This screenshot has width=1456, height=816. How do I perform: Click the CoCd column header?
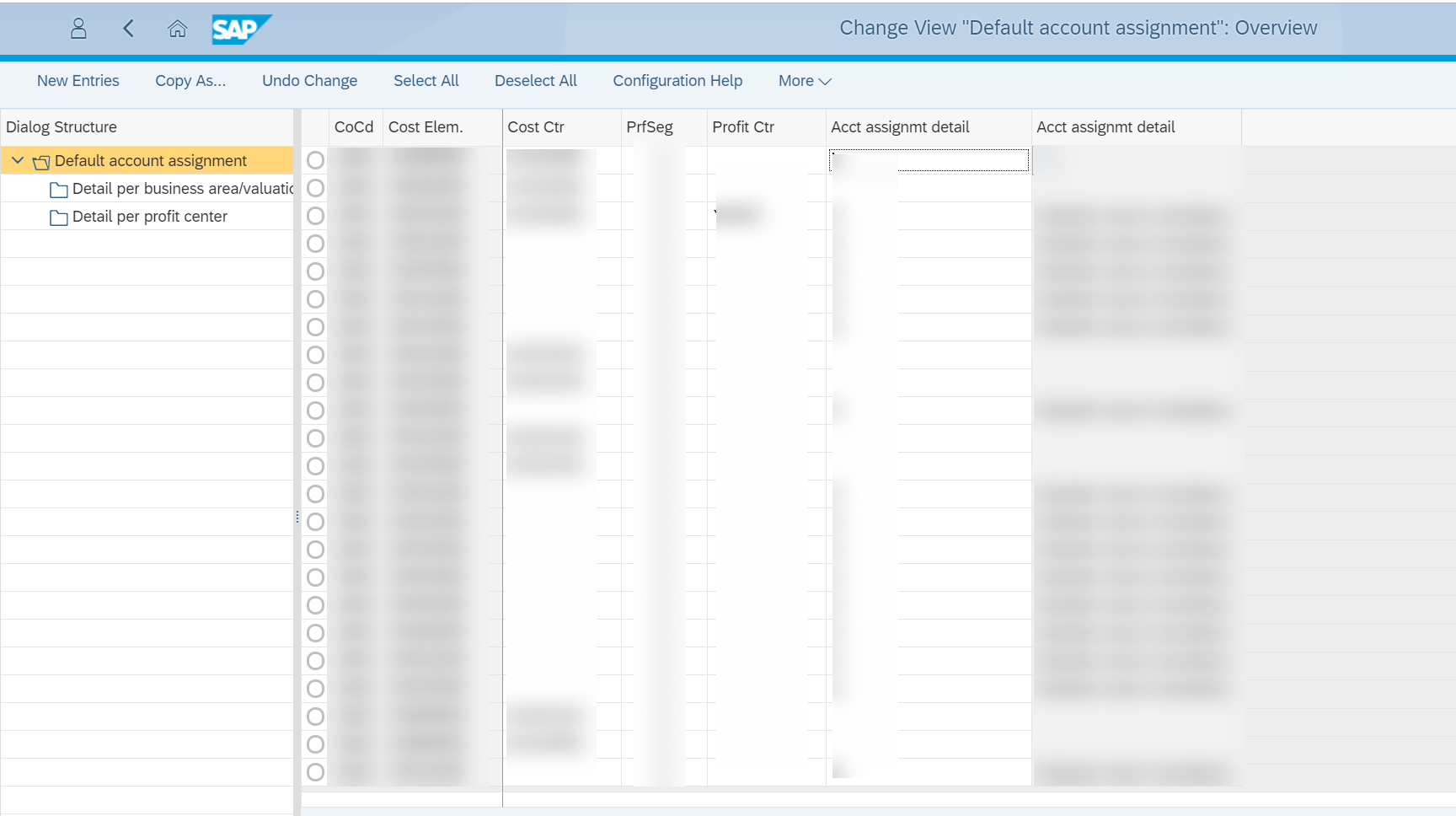[355, 127]
